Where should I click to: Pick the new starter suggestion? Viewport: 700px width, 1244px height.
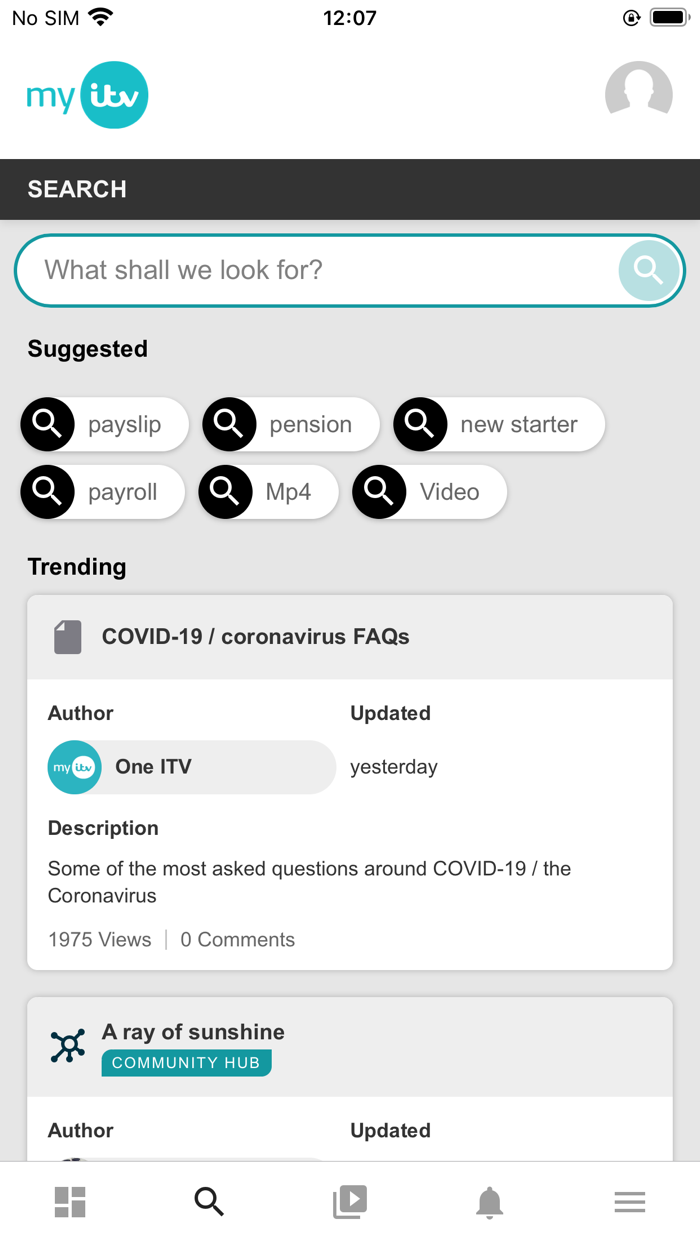(498, 424)
